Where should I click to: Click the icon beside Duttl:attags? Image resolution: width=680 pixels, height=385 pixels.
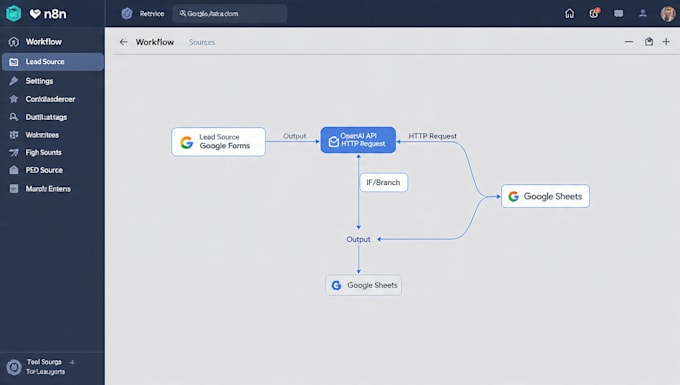[14, 117]
